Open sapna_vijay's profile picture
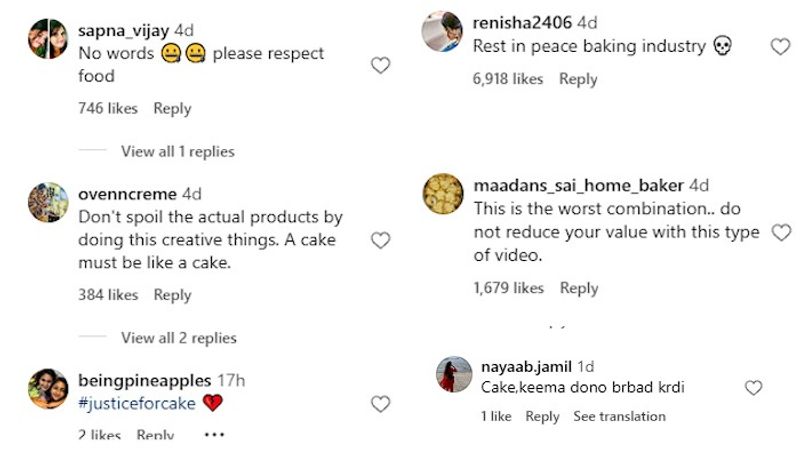 [47, 39]
